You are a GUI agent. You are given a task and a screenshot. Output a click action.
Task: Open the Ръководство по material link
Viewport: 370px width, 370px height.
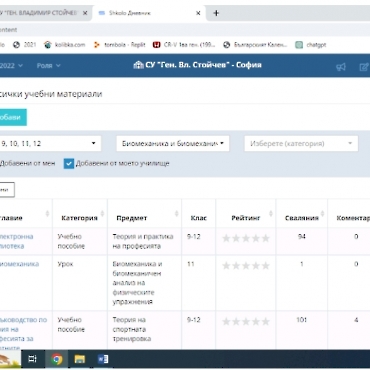(x=23, y=334)
